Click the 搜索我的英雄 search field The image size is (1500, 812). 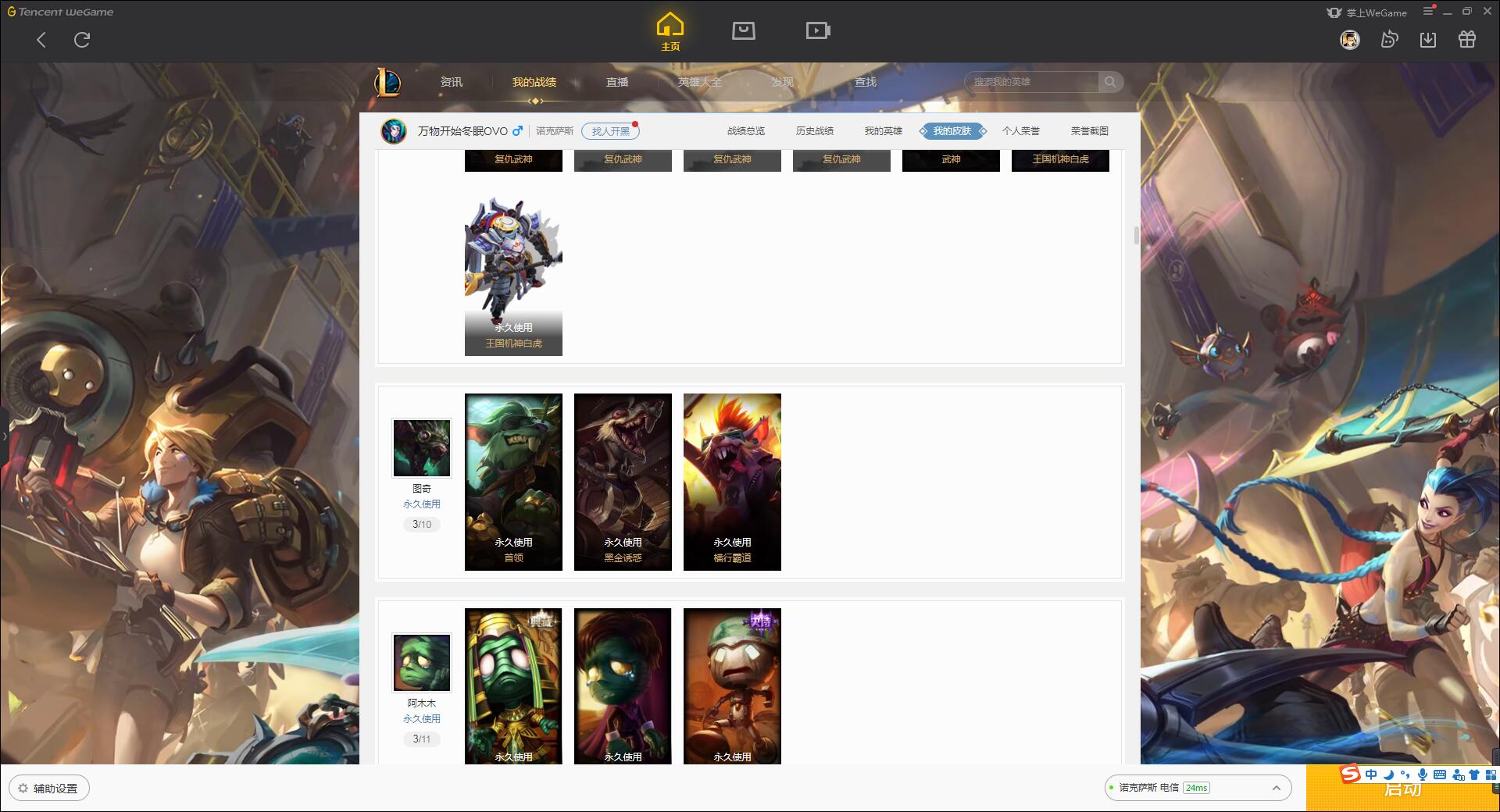[x=1032, y=82]
